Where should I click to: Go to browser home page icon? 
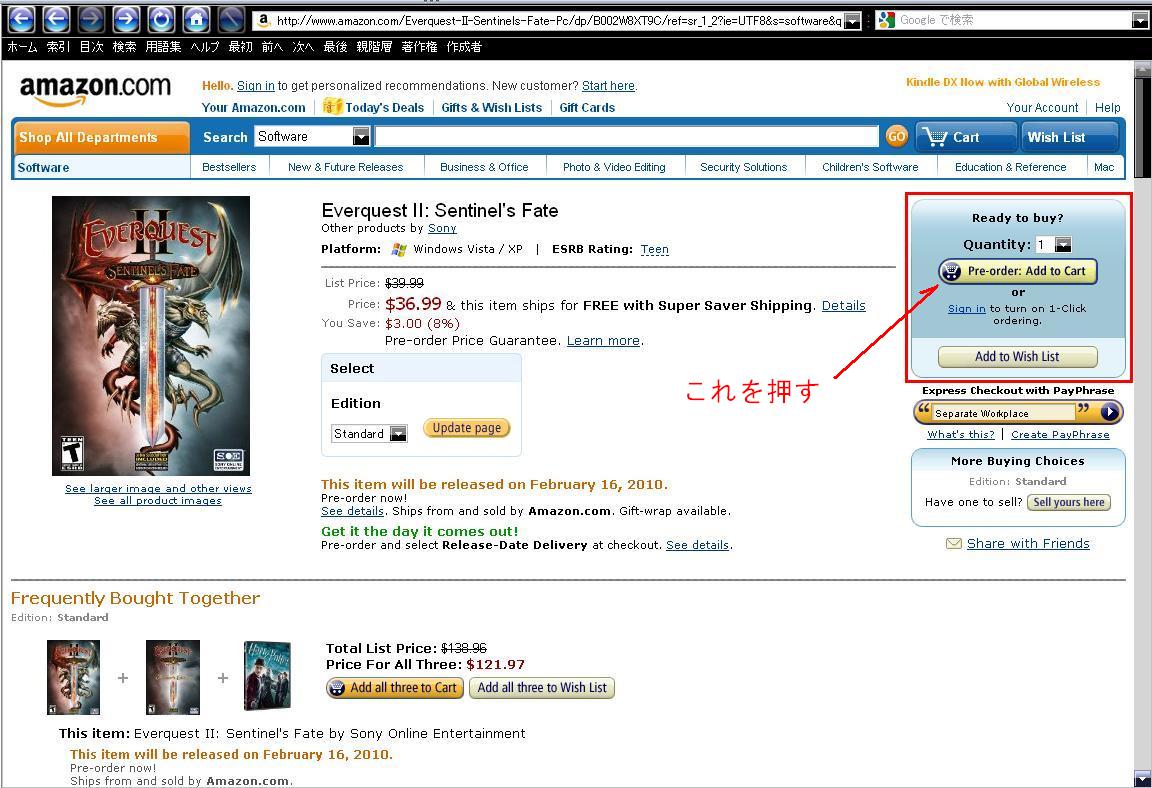[195, 19]
